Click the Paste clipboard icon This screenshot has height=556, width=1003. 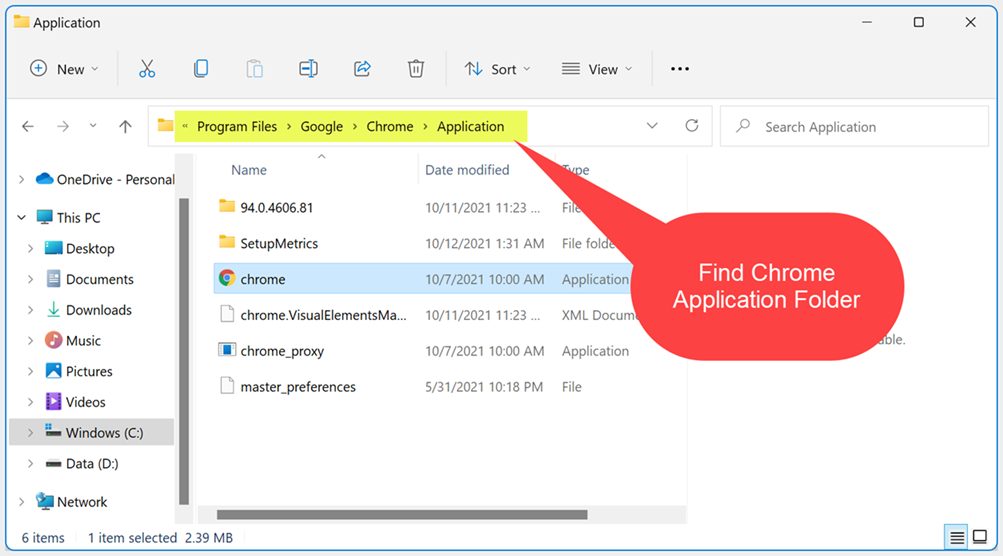[255, 68]
